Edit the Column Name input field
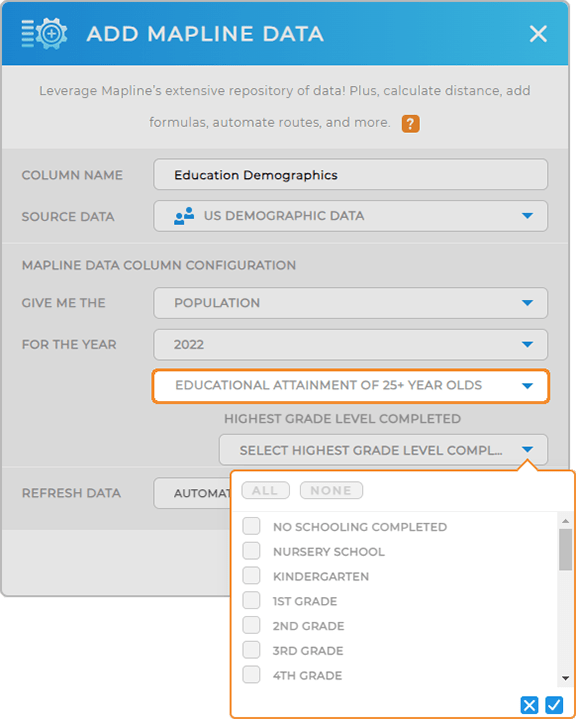The height and width of the screenshot is (719, 576). click(x=350, y=174)
